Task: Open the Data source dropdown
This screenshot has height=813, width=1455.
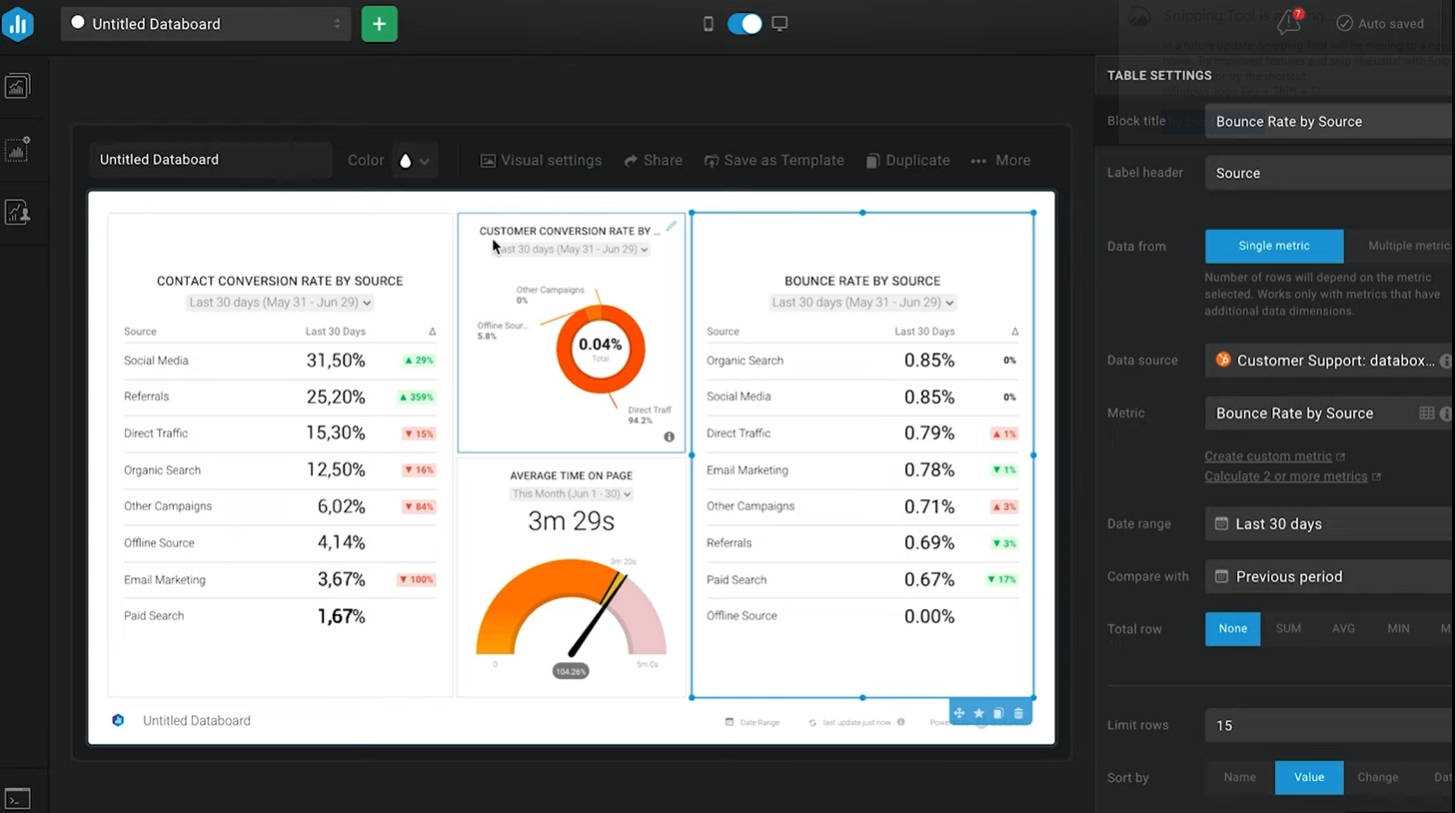Action: coord(1329,361)
